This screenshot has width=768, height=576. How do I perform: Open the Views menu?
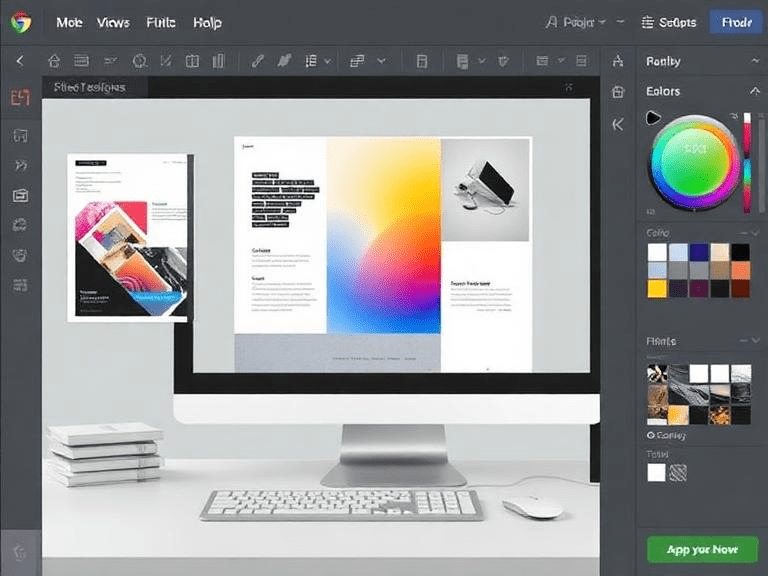click(113, 22)
